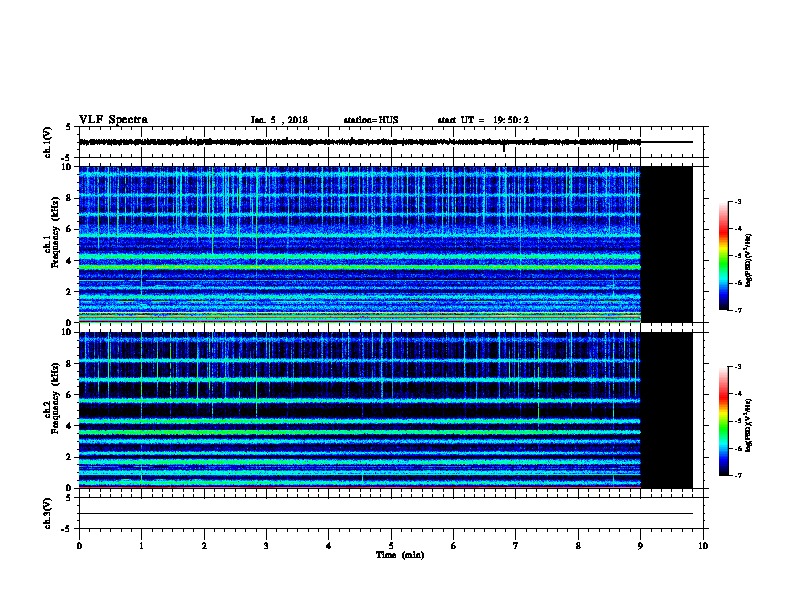
Task: Click the ch.1 voltage waveform trace
Action: (385, 142)
